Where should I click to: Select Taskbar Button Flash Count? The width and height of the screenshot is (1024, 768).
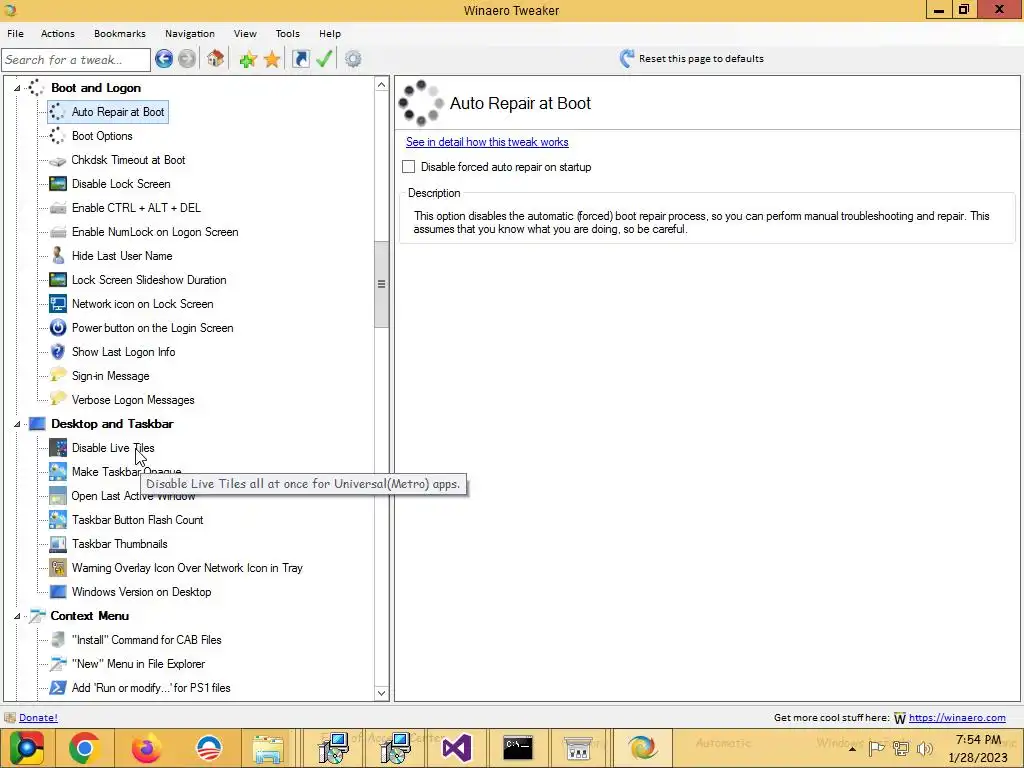137,520
